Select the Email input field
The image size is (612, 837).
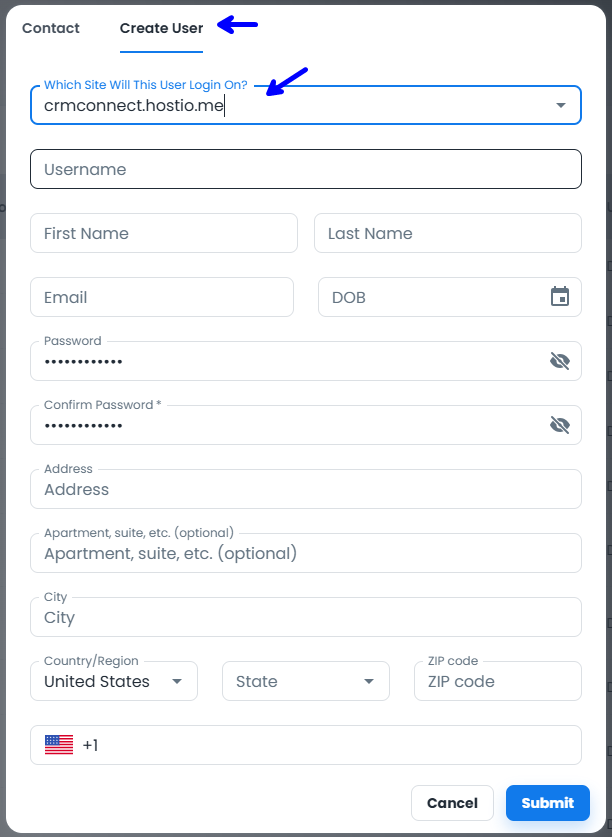pos(162,297)
